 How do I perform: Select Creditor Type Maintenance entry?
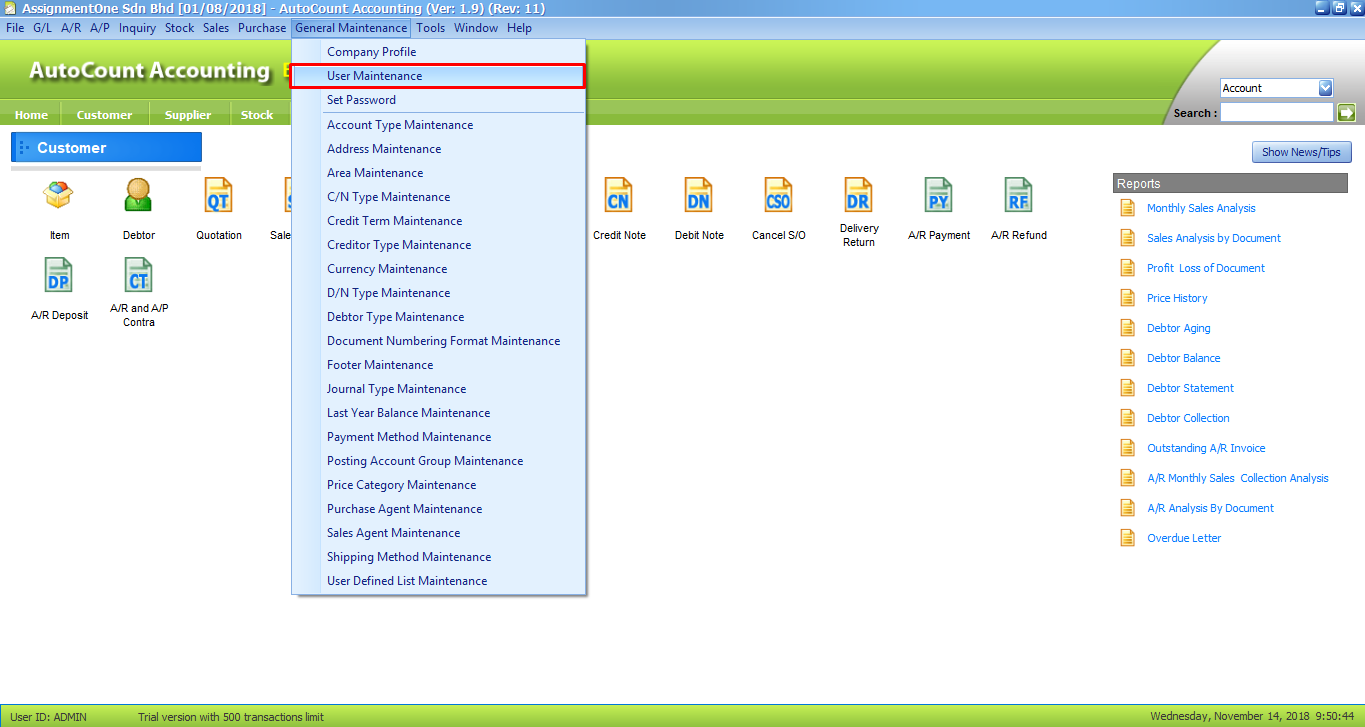click(438, 245)
